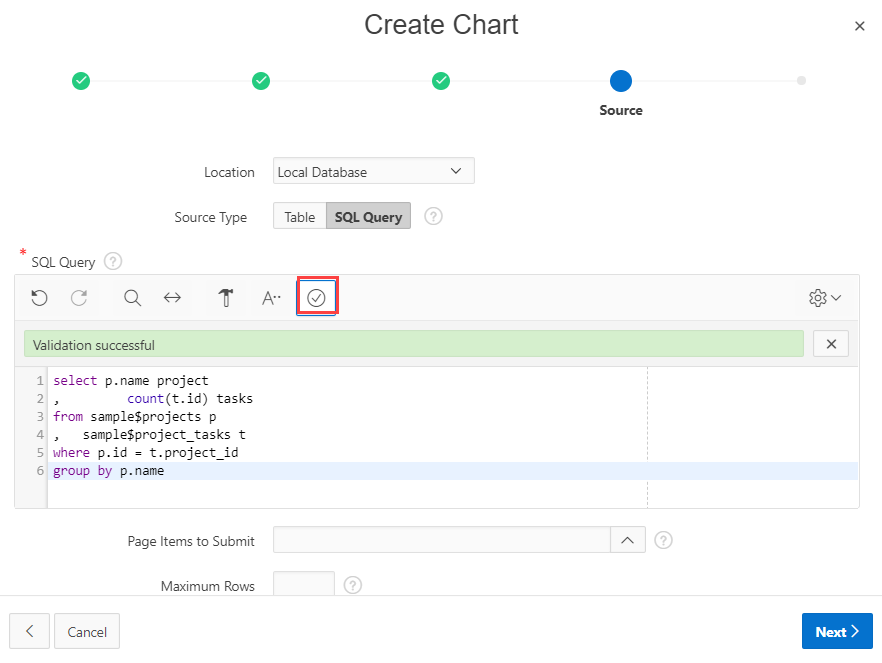Go to the first completed wizard step
882x663 pixels.
tap(81, 81)
